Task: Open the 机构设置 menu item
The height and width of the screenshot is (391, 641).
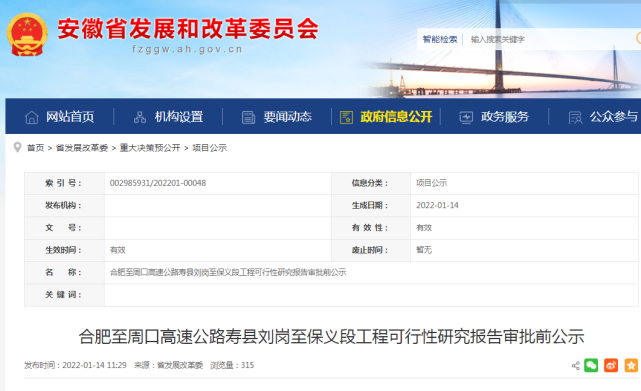Action: (179, 117)
